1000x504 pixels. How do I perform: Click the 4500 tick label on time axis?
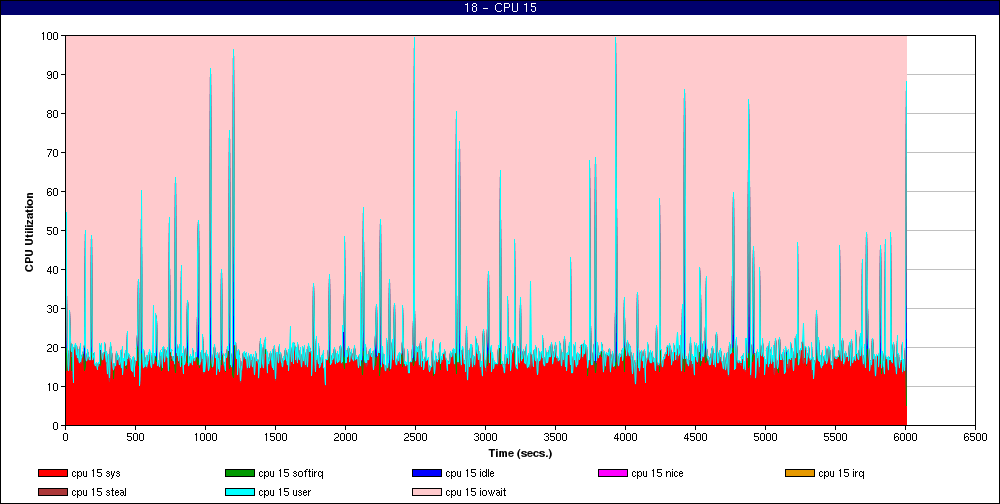(x=695, y=438)
